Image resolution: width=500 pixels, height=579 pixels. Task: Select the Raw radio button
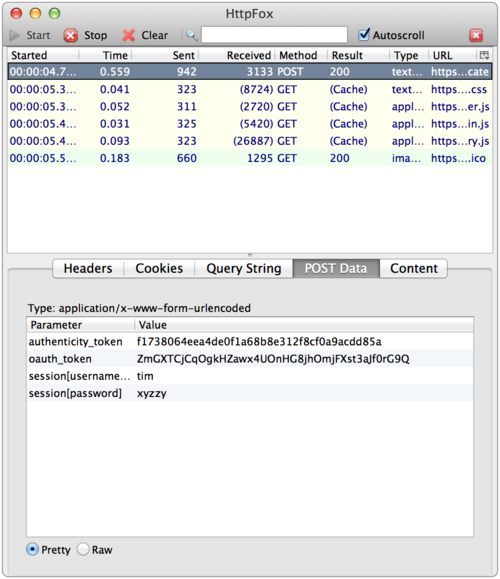(83, 549)
